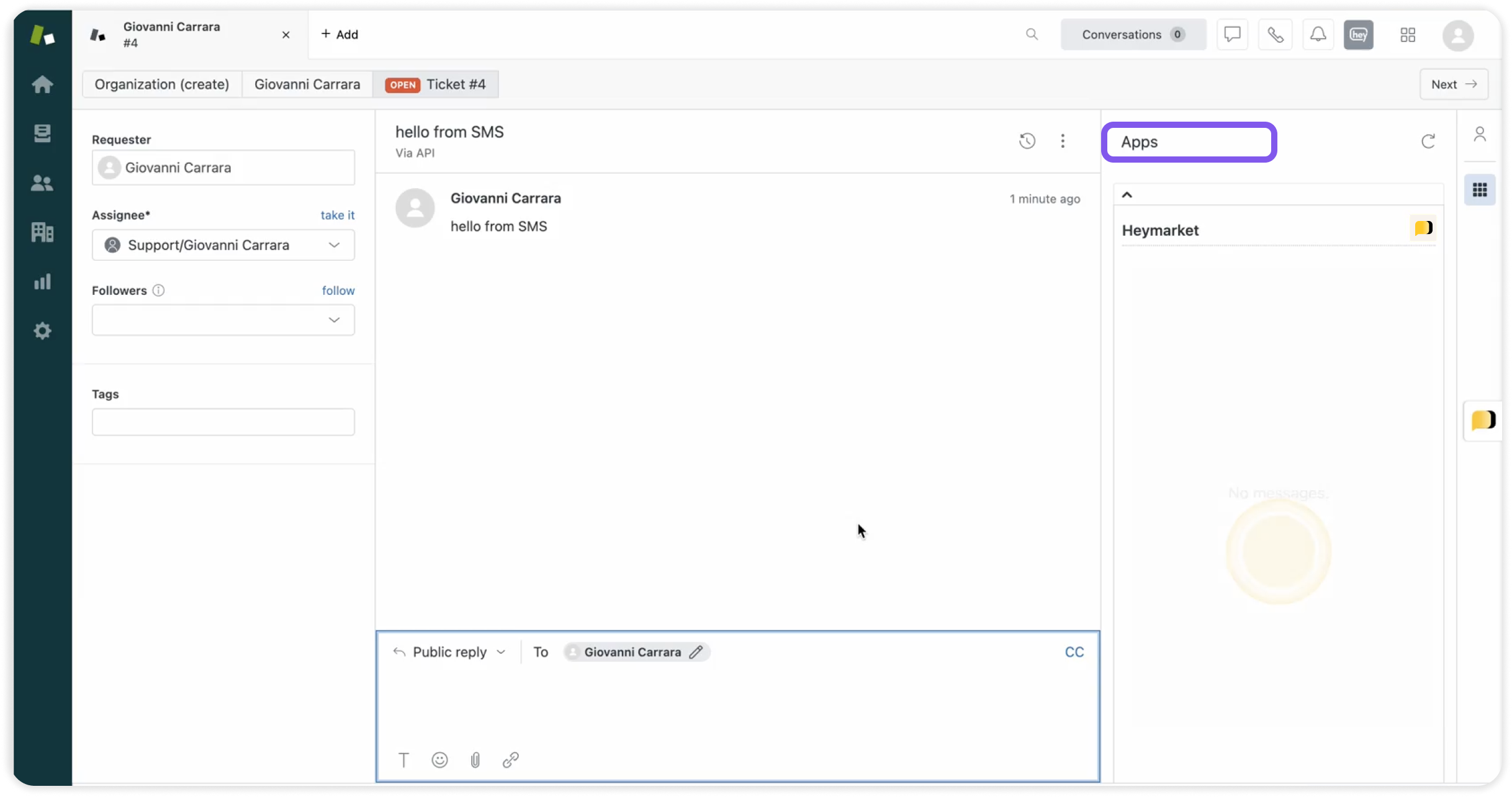1512x797 pixels.
Task: Open the Views icon in sidebar
Action: 42,133
